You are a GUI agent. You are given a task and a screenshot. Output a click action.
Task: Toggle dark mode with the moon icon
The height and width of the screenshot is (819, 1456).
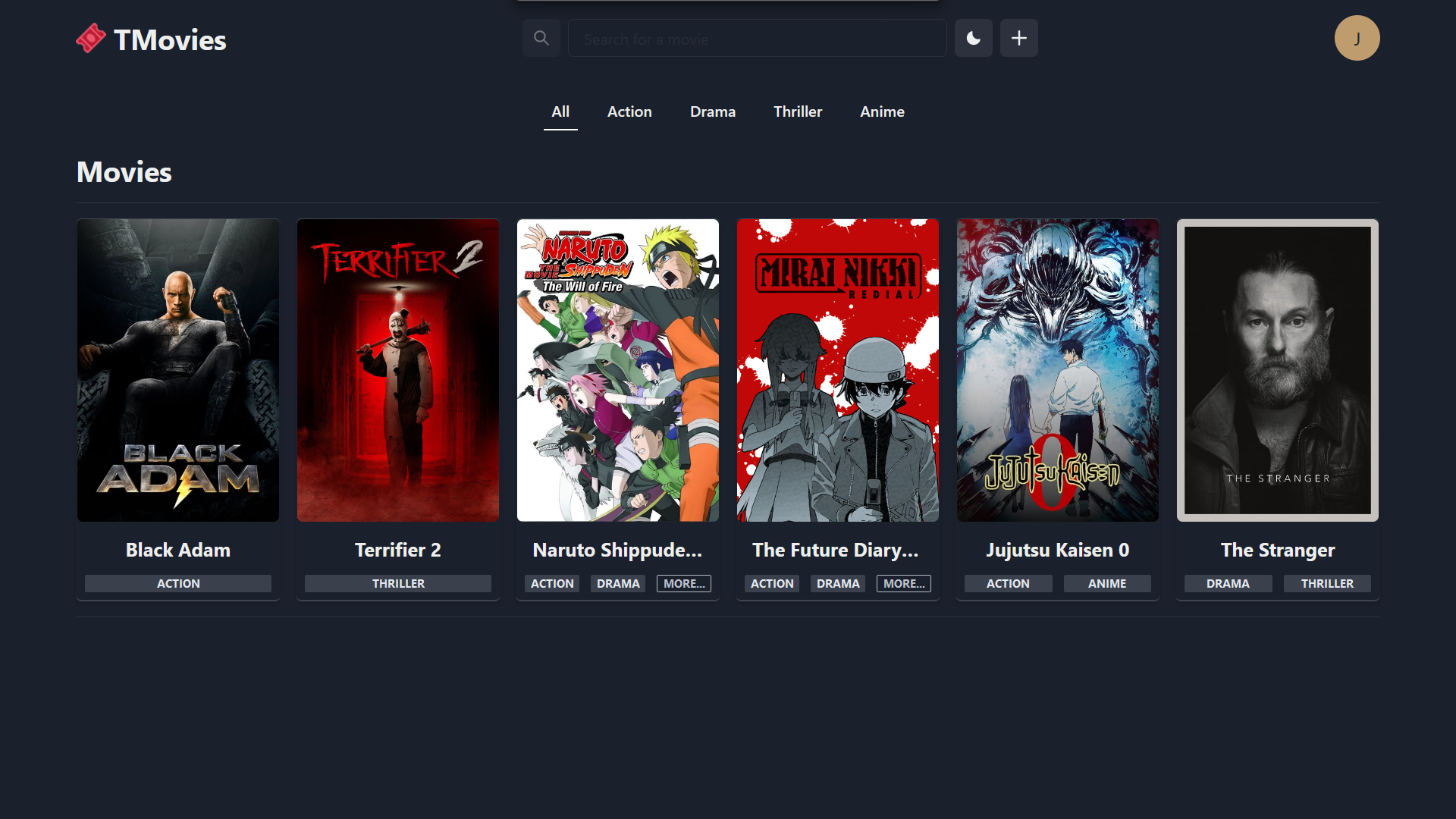coord(974,38)
